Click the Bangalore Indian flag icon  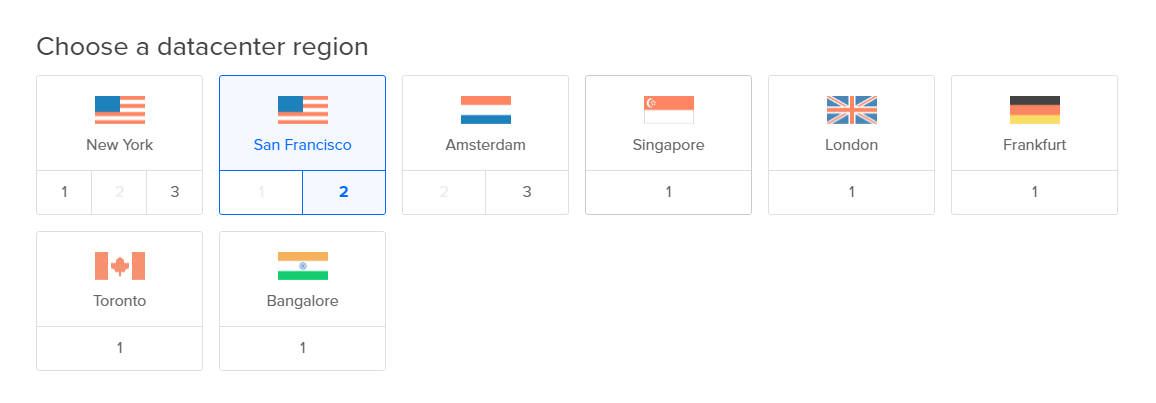click(303, 266)
